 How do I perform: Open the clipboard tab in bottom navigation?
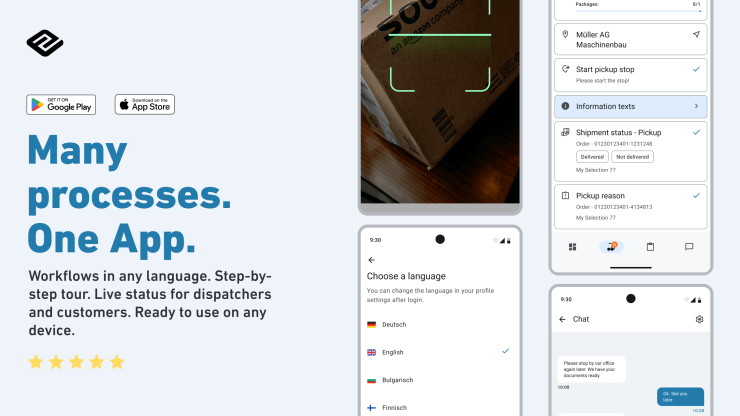click(x=650, y=246)
